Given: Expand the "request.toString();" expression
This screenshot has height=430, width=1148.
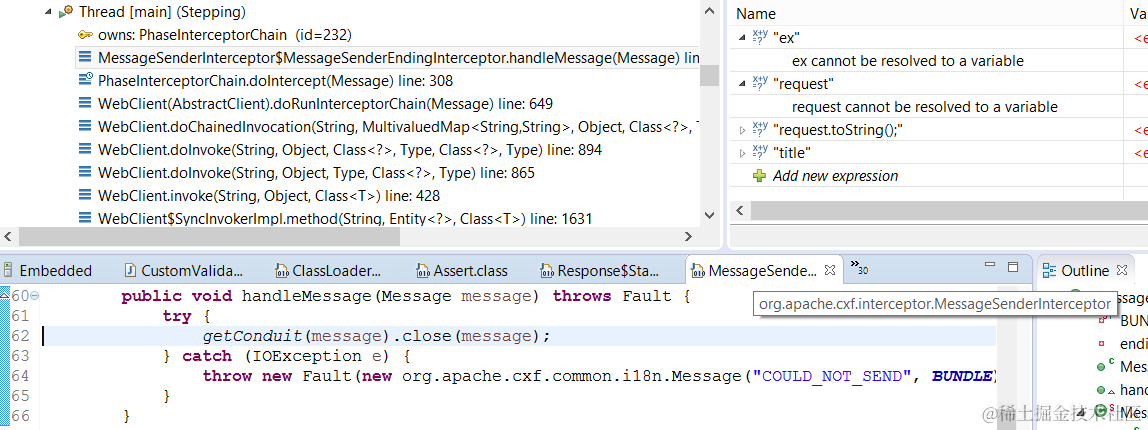Looking at the screenshot, I should (742, 130).
